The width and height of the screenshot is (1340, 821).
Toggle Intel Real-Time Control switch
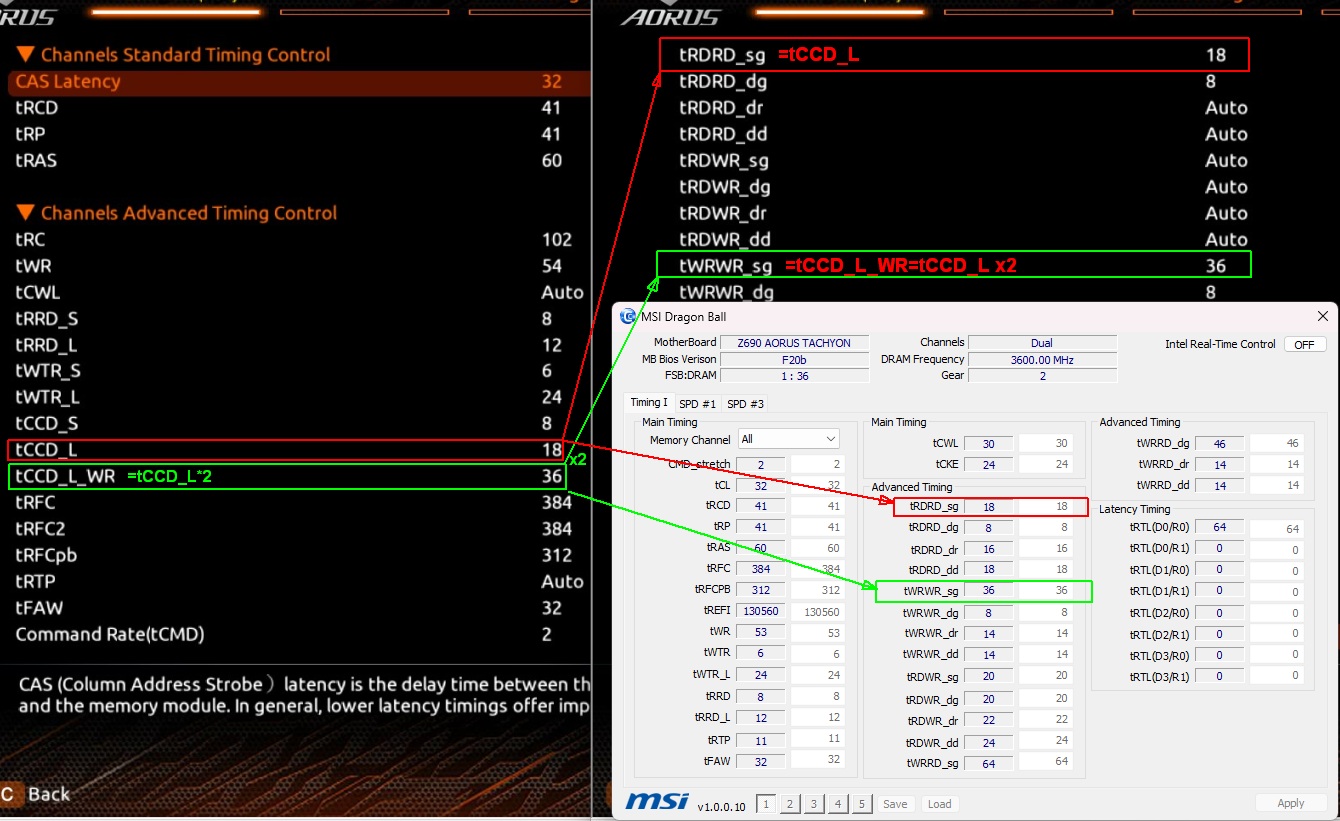[x=1305, y=344]
